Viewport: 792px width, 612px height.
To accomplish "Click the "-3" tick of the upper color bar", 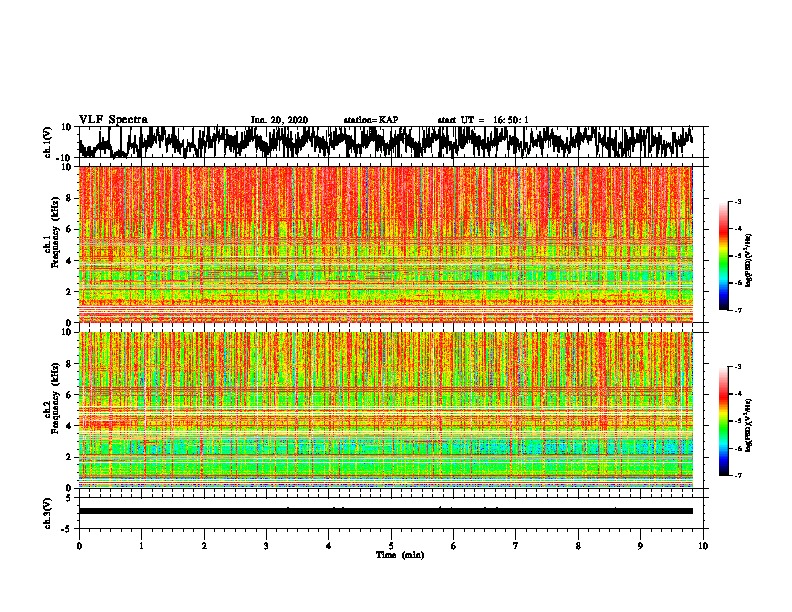I will [737, 201].
